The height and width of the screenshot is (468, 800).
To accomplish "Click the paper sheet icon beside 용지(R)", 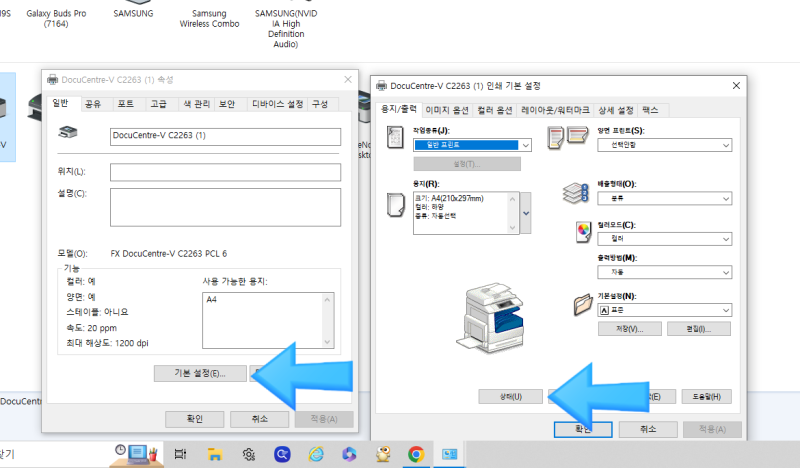I will (395, 205).
